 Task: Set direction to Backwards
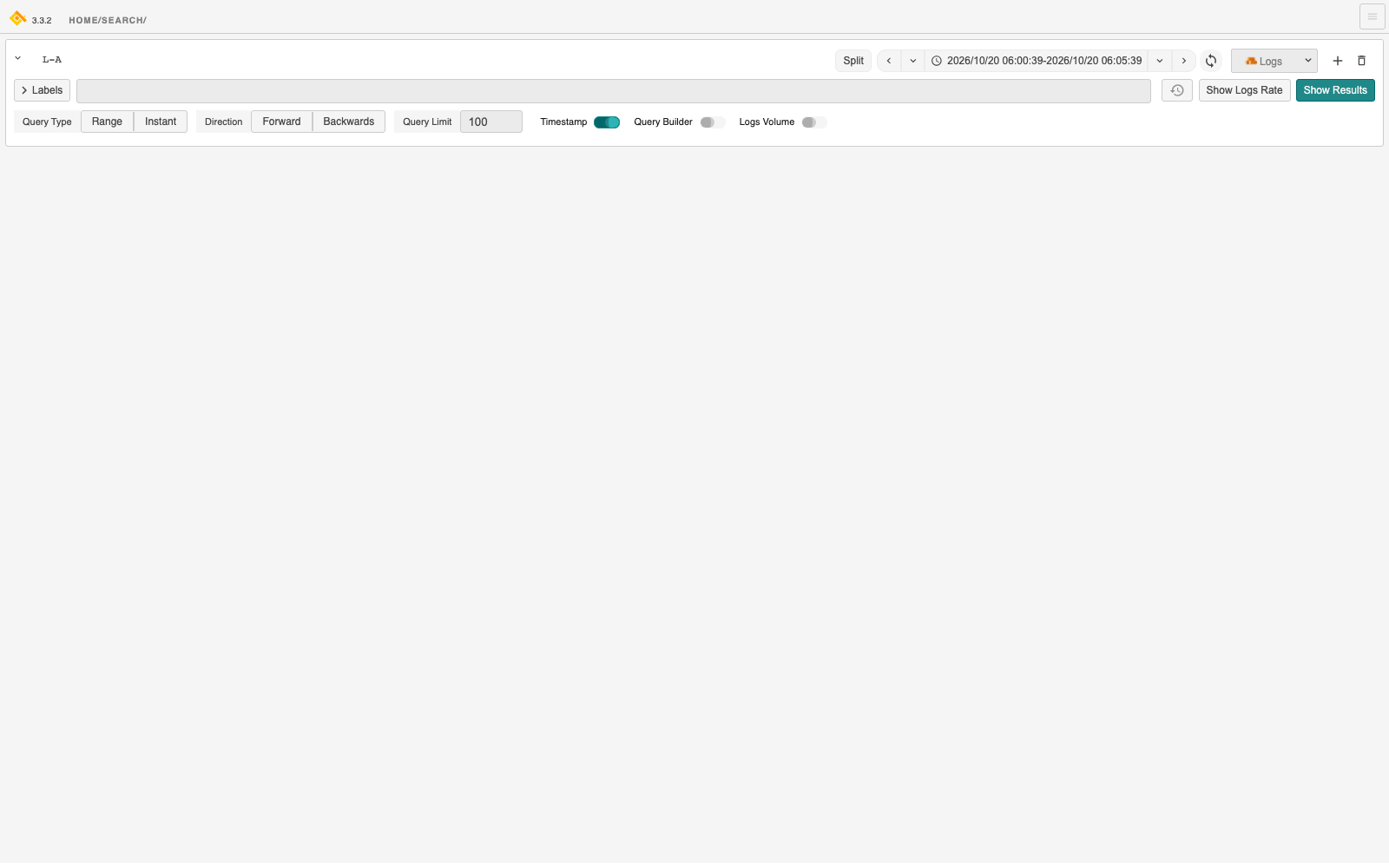pos(349,122)
